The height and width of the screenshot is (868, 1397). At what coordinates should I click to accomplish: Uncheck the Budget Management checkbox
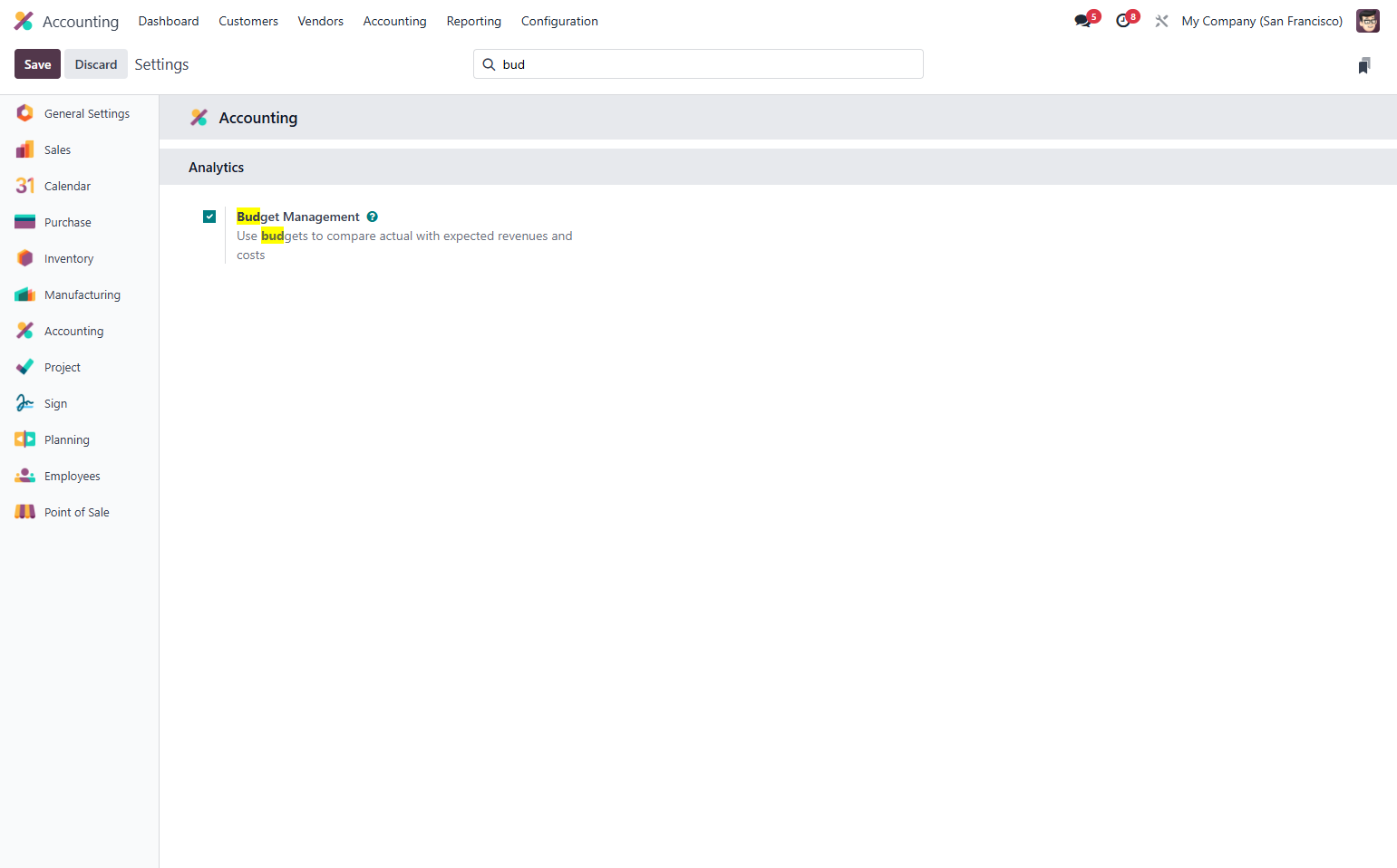coord(209,217)
